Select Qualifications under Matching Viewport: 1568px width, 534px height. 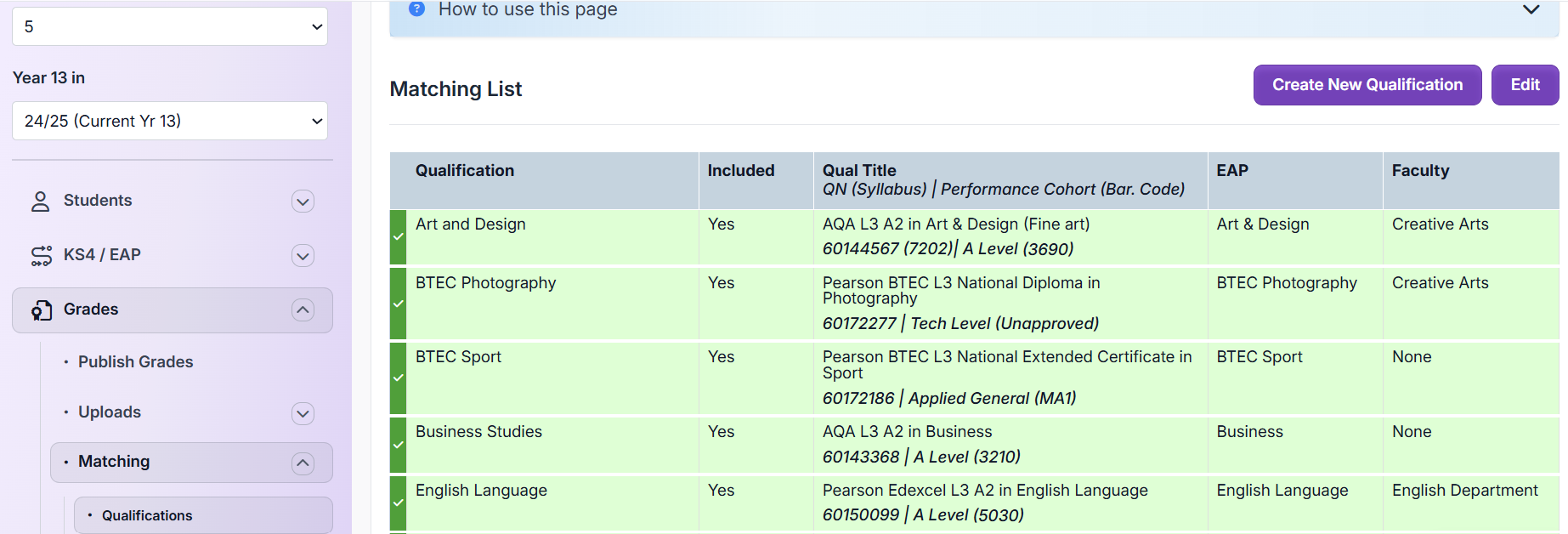pyautogui.click(x=147, y=515)
